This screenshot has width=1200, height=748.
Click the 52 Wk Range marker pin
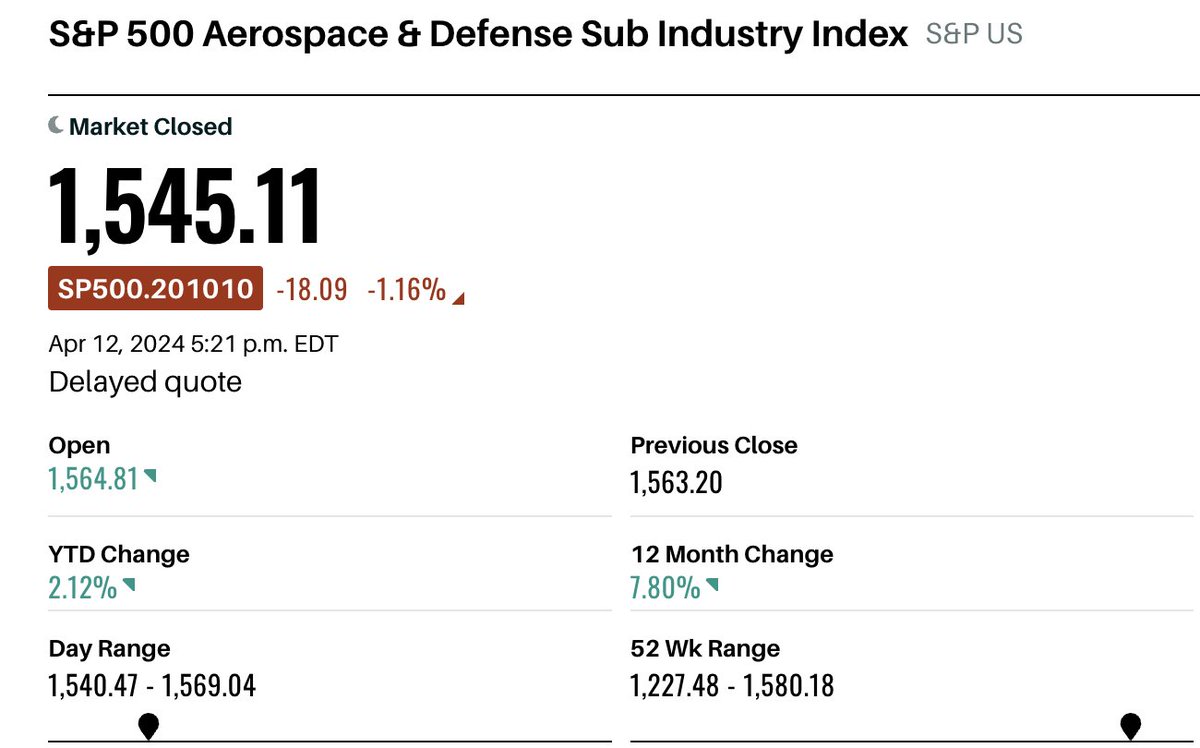pyautogui.click(x=1131, y=726)
